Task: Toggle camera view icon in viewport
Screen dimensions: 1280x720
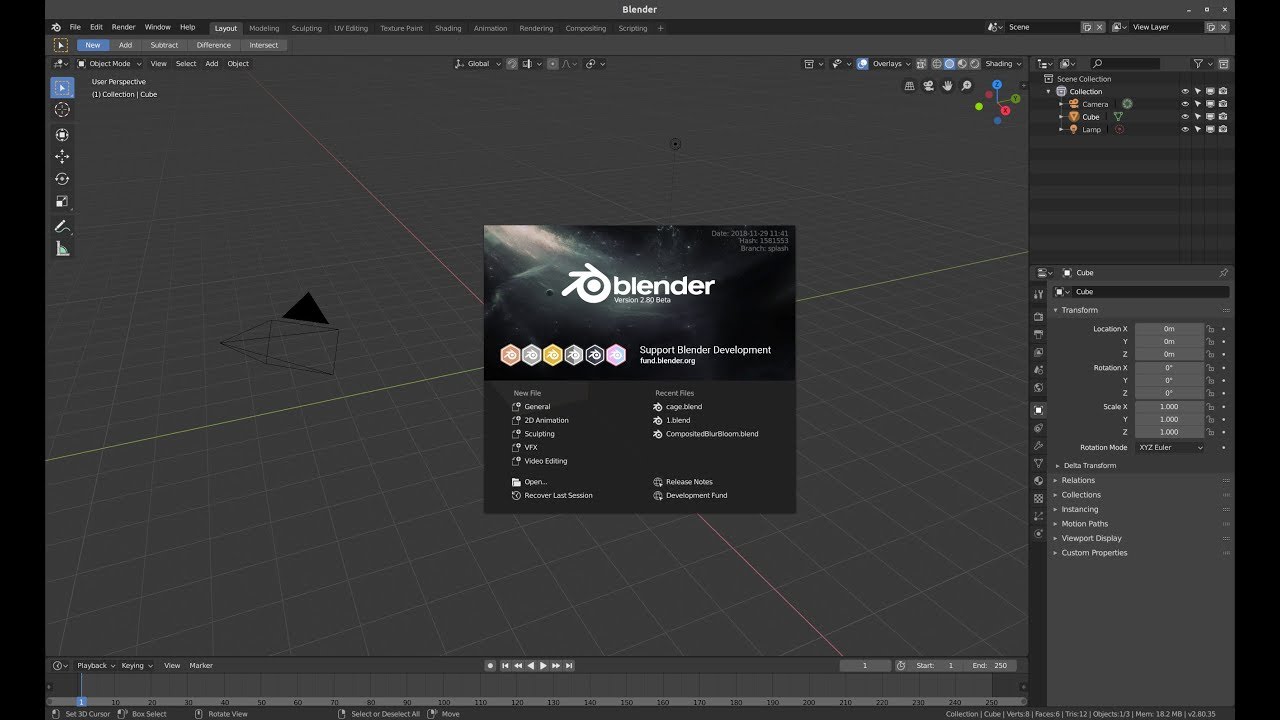Action: pyautogui.click(x=928, y=86)
